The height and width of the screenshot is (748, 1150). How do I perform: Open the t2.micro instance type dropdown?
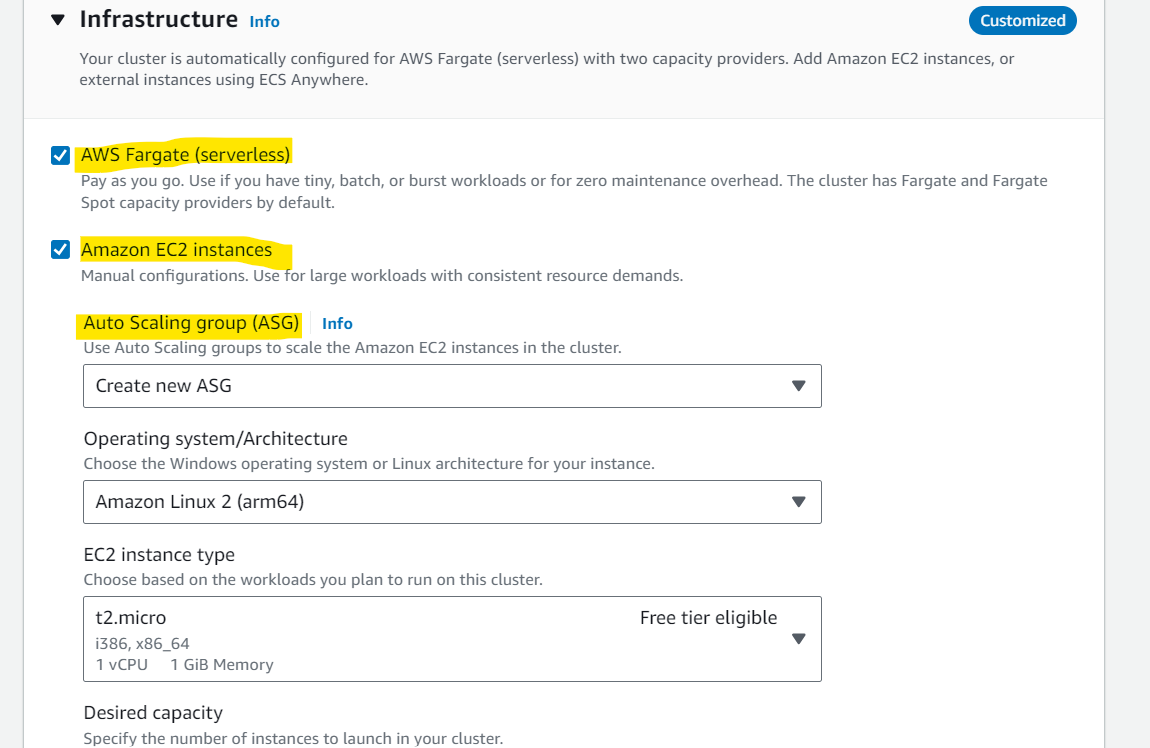click(453, 639)
